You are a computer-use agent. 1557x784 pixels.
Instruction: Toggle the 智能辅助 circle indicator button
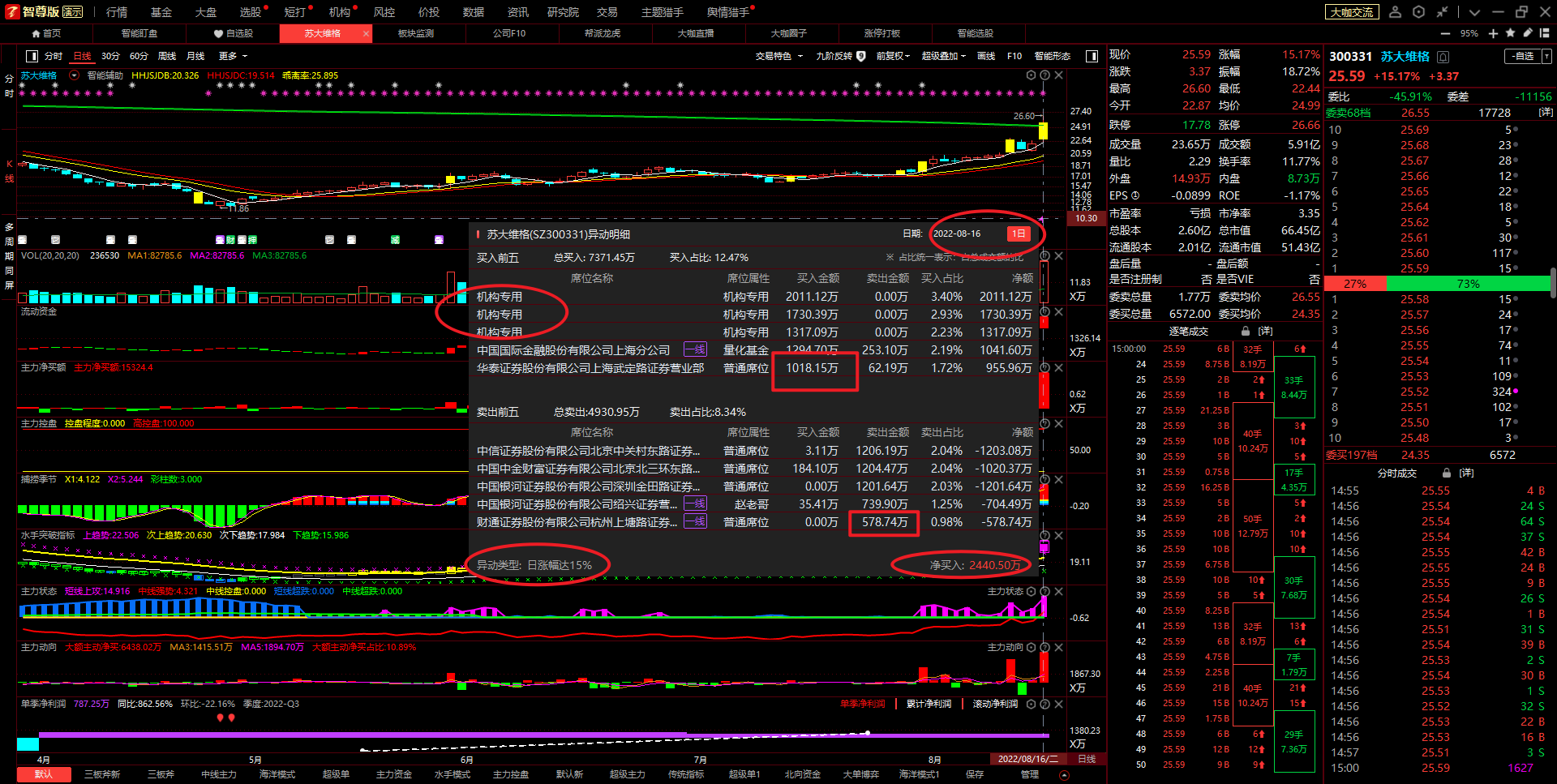tap(74, 75)
